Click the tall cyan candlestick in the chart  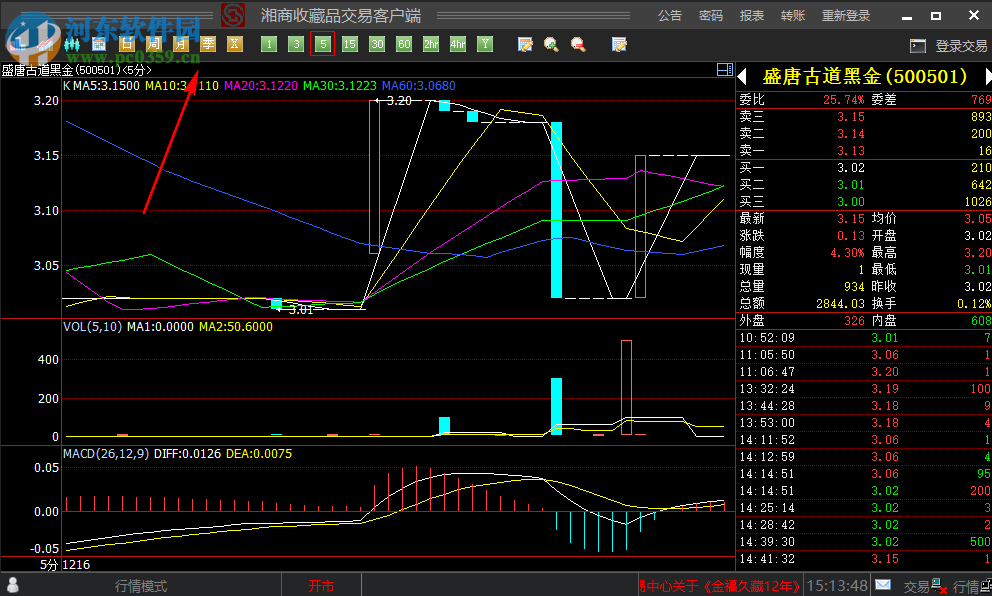pos(556,210)
